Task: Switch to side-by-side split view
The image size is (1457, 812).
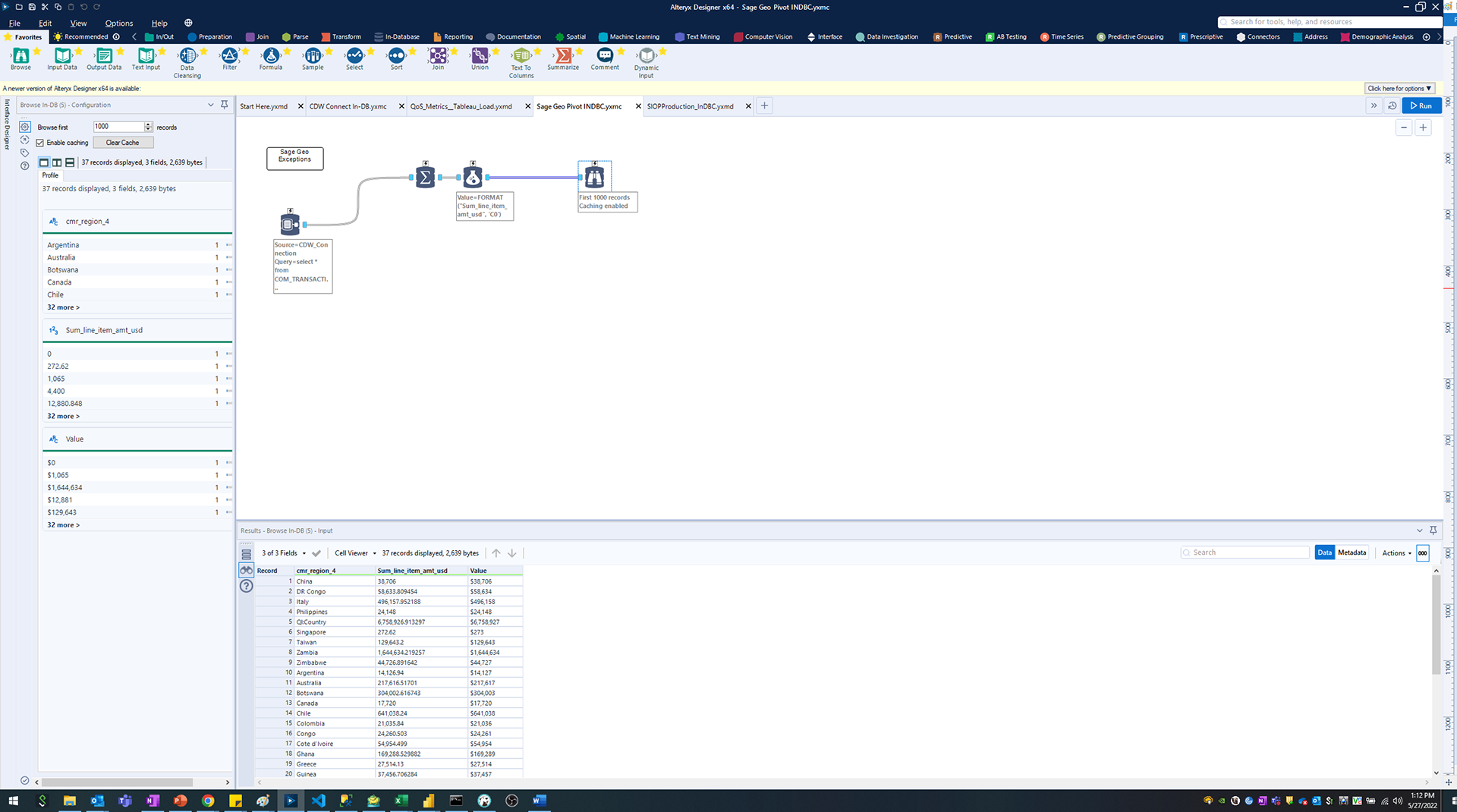Action: click(57, 162)
